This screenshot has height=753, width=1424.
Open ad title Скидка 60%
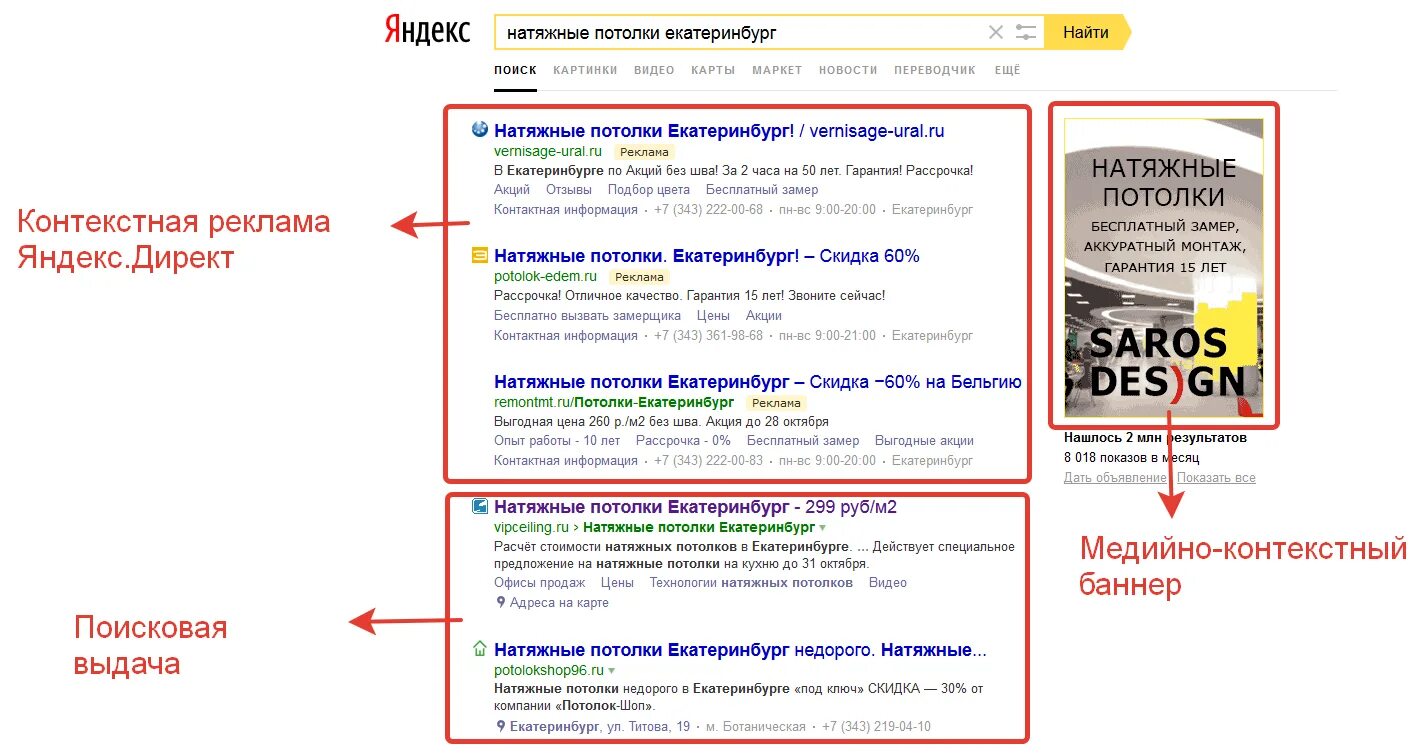point(706,256)
